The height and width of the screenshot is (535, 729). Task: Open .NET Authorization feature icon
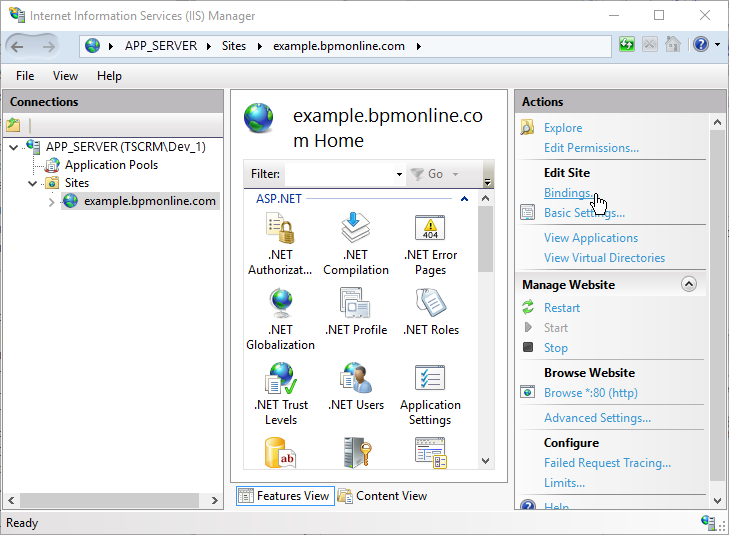[x=280, y=228]
